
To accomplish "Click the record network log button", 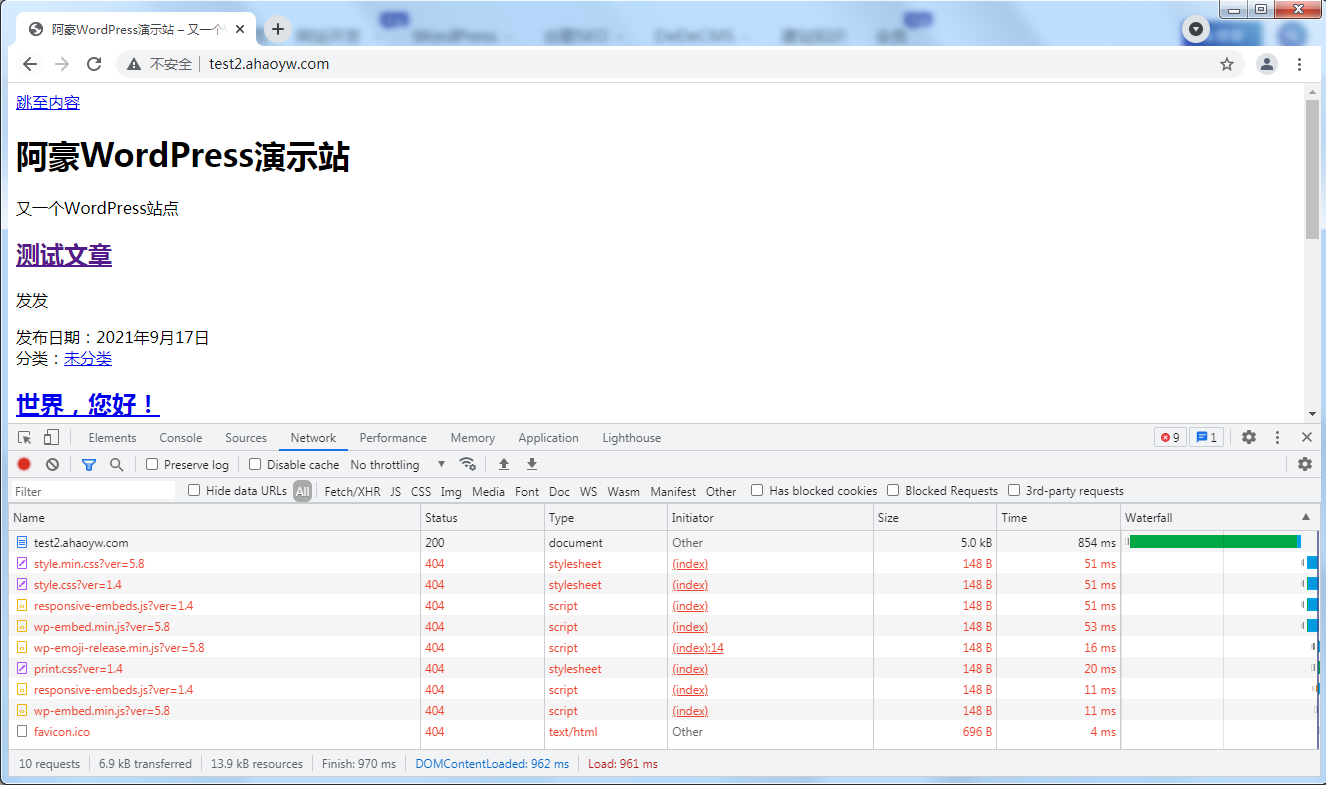I will [24, 464].
